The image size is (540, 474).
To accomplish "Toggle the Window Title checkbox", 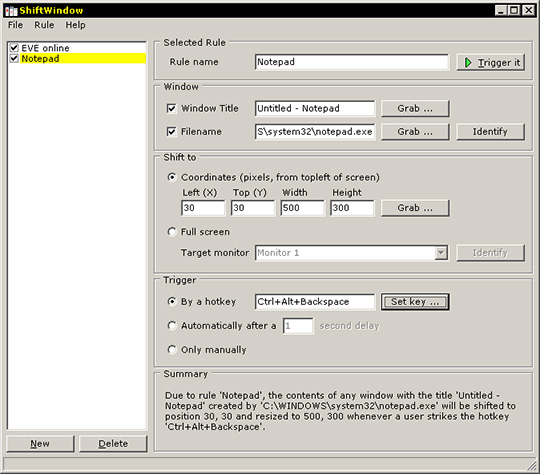I will [x=171, y=109].
